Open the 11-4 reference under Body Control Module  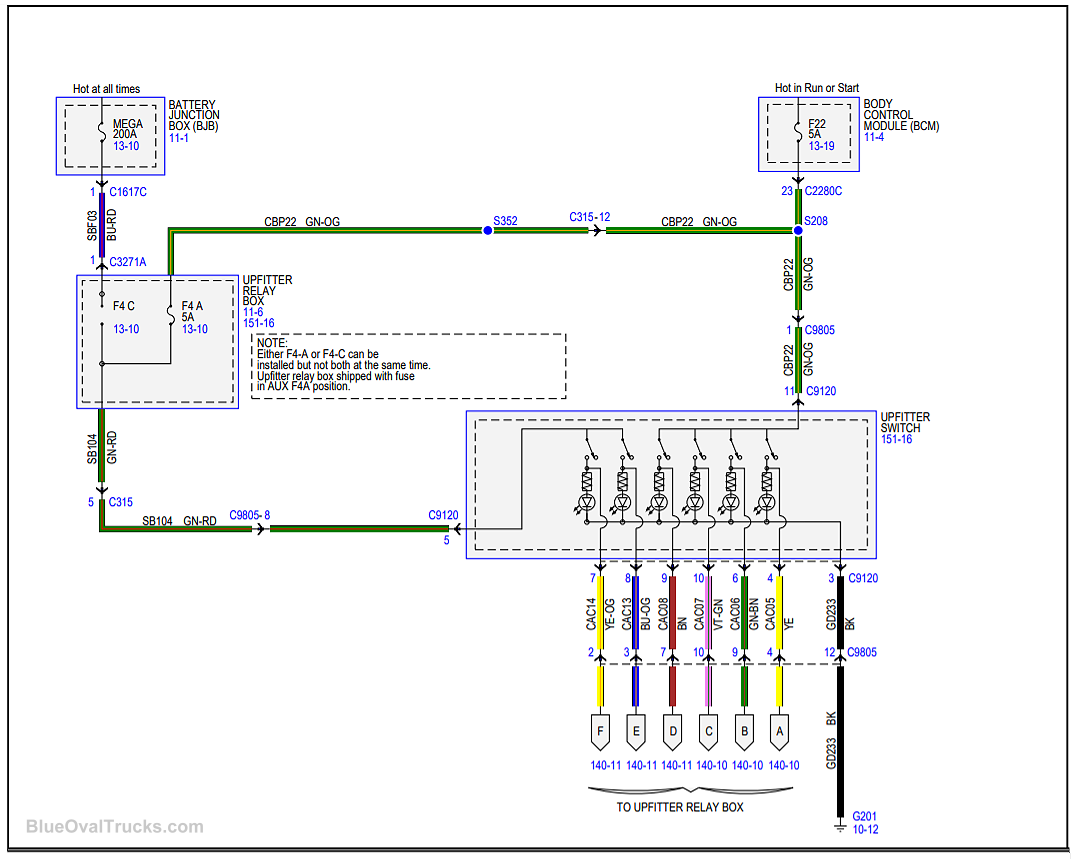tap(874, 137)
